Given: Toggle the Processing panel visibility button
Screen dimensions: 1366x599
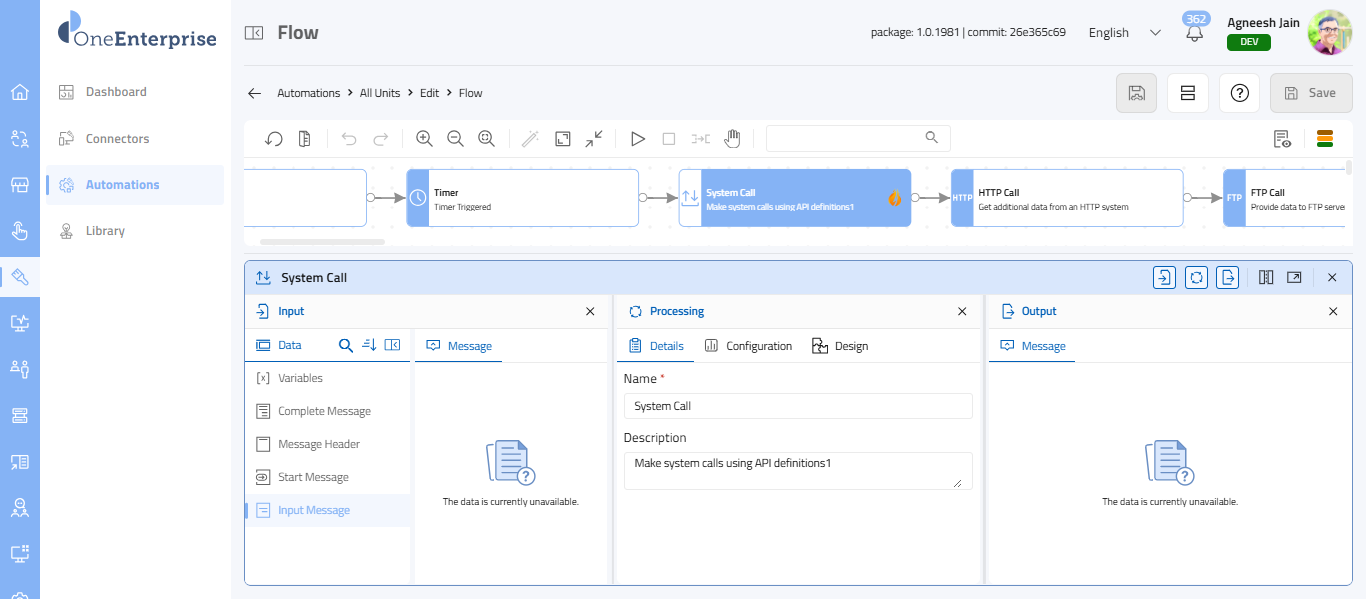Looking at the screenshot, I should point(1196,278).
